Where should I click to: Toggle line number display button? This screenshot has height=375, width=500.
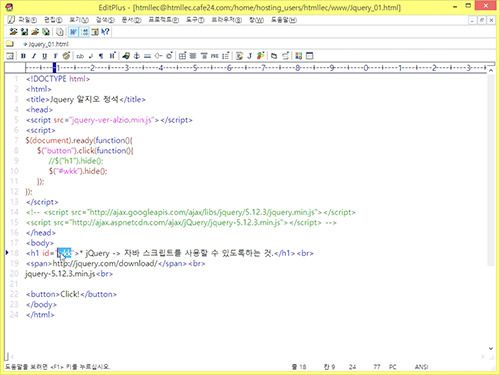tap(85, 32)
